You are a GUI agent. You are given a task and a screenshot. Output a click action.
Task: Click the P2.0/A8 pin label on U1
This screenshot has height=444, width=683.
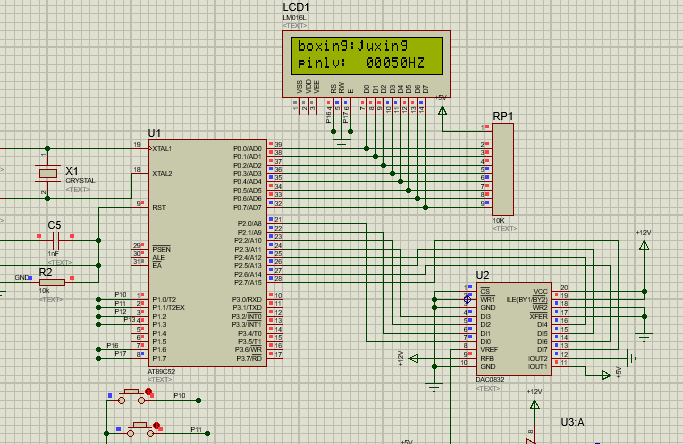coord(250,224)
